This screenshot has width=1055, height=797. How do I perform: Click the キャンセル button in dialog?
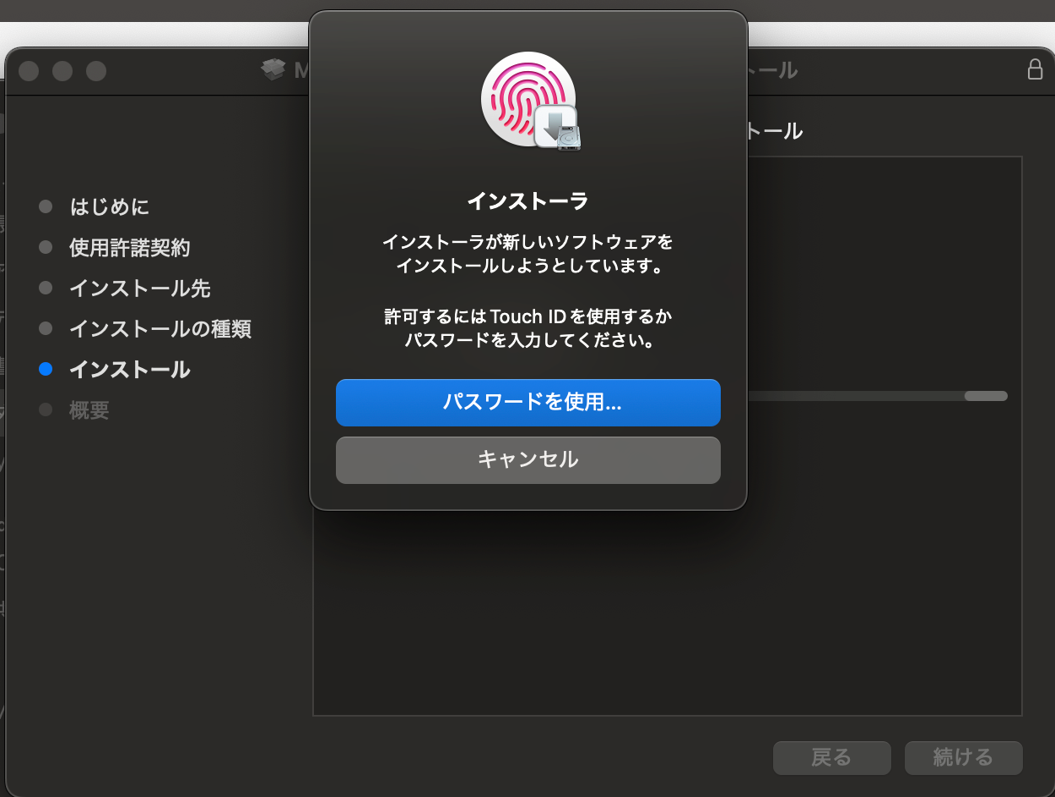(x=528, y=460)
